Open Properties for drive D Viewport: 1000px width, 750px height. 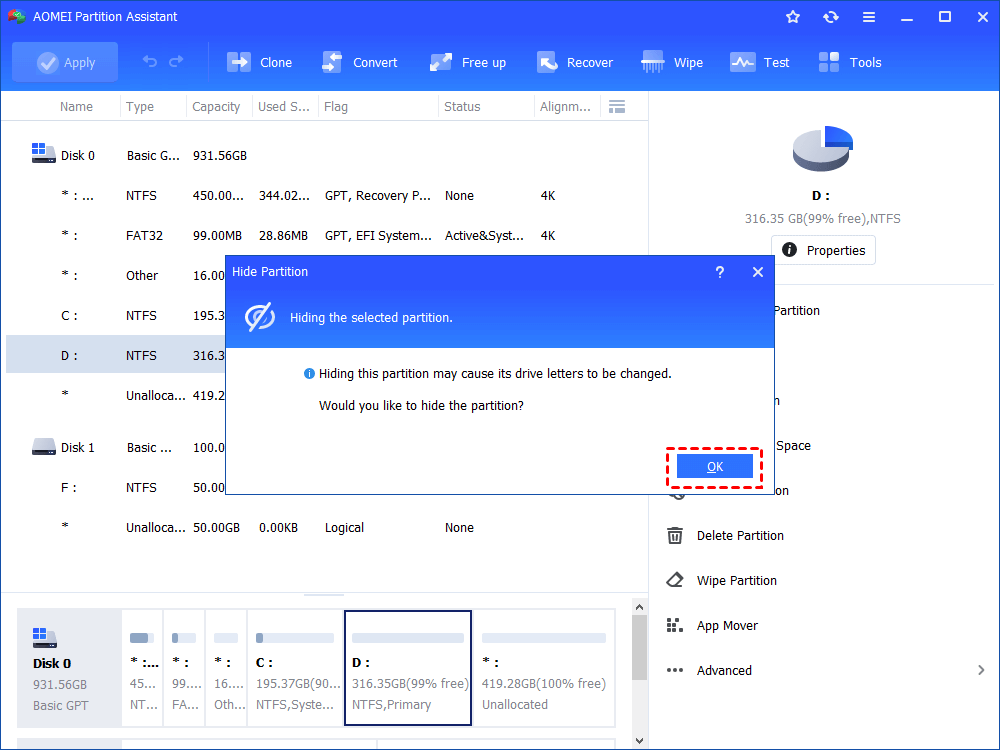pyautogui.click(x=823, y=250)
